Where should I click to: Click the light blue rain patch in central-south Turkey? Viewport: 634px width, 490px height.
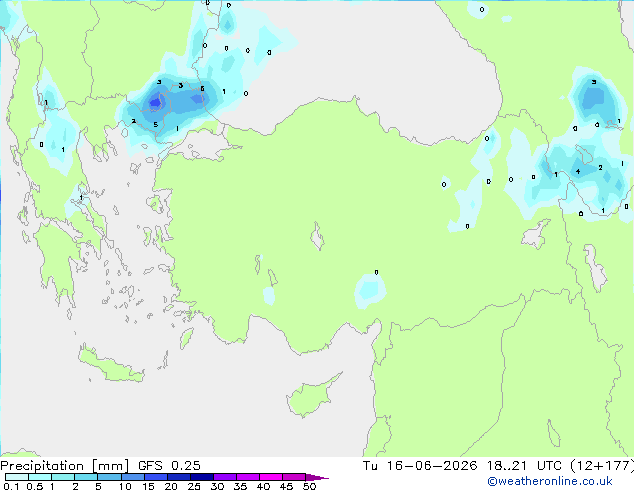(x=370, y=290)
